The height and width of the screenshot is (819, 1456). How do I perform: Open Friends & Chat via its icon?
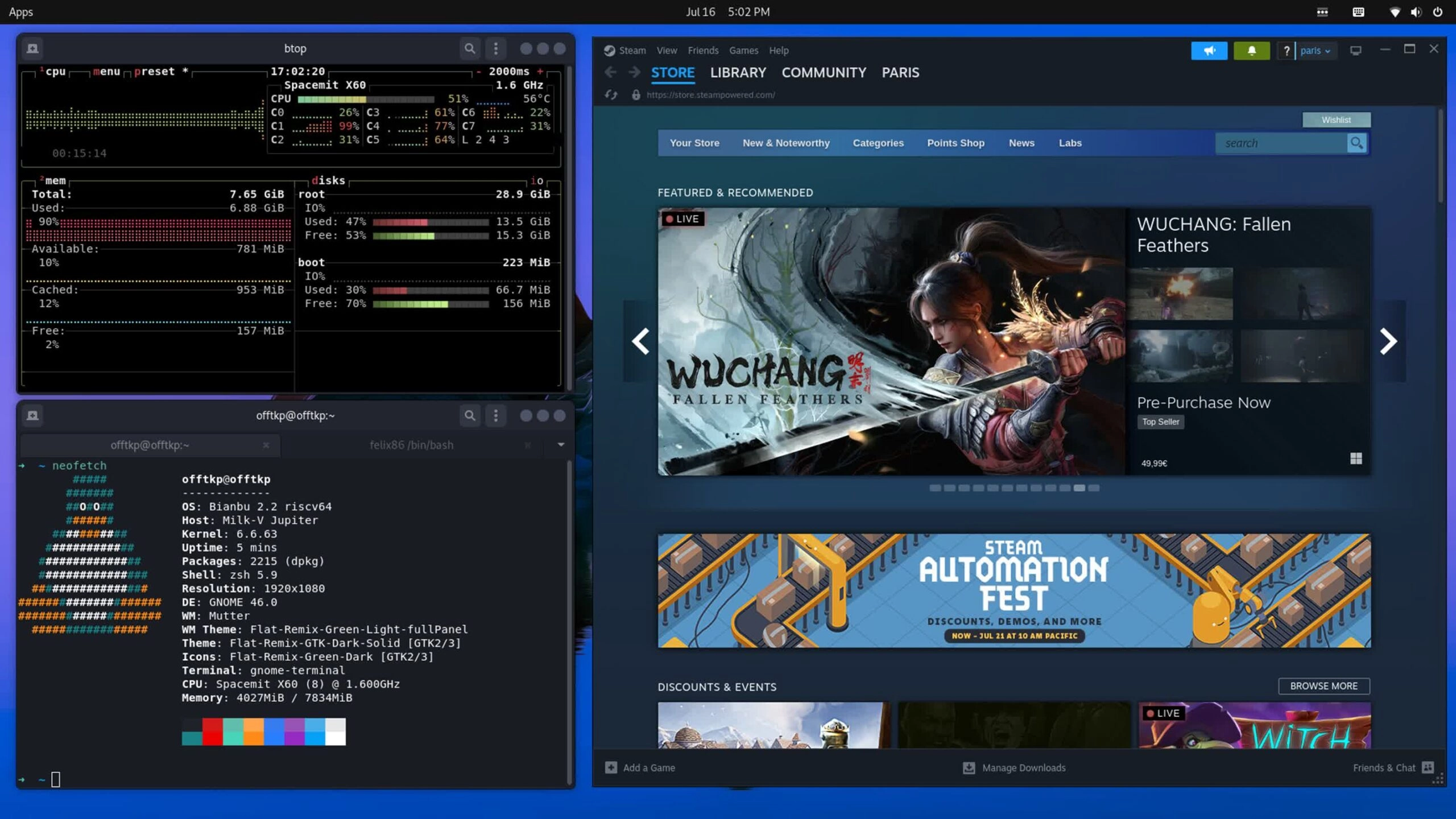coord(1428,767)
